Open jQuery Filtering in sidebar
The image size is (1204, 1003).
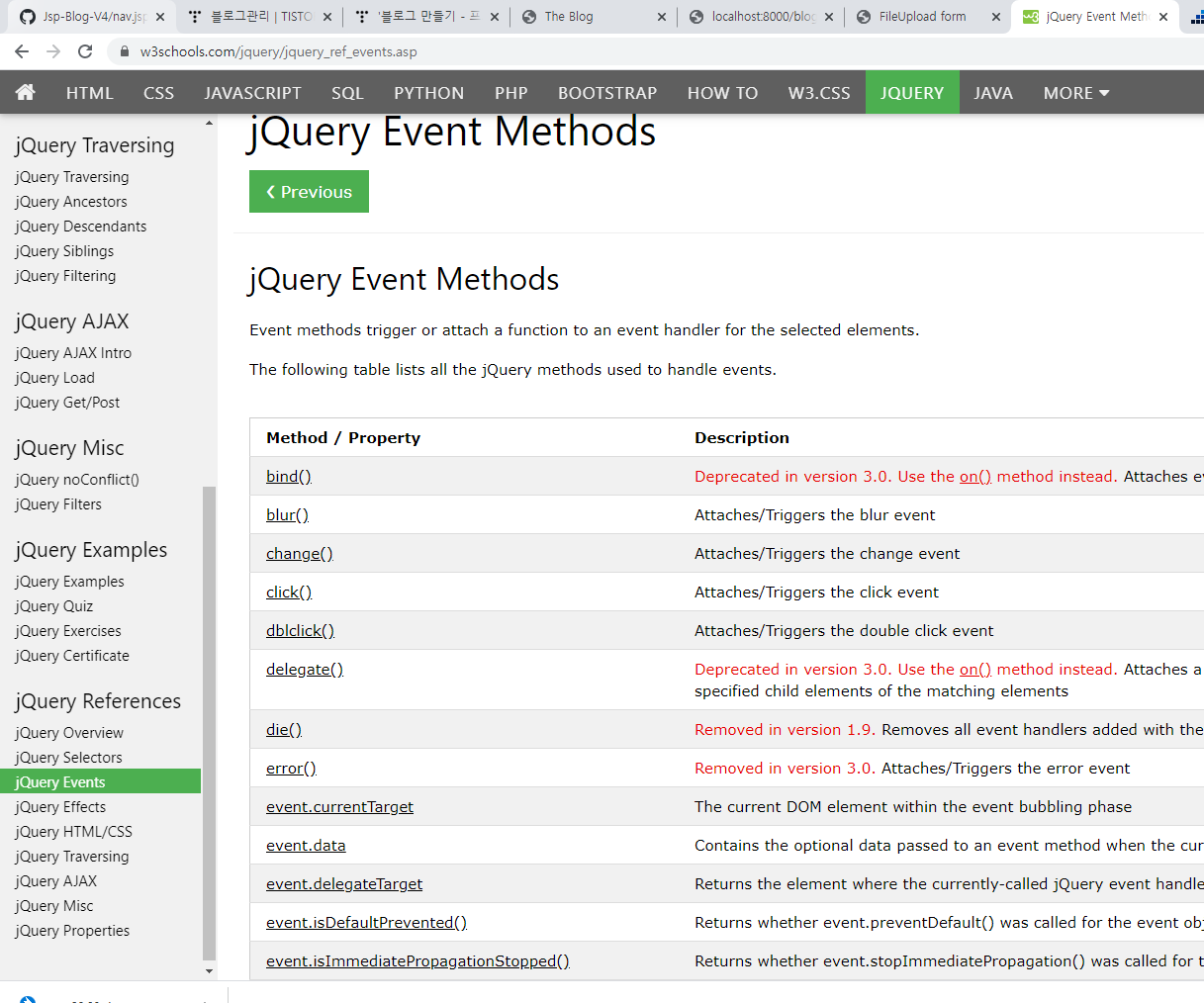coord(65,275)
